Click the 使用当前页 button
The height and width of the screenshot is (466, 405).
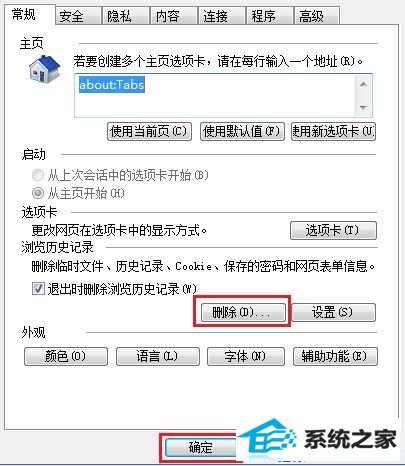(x=149, y=131)
